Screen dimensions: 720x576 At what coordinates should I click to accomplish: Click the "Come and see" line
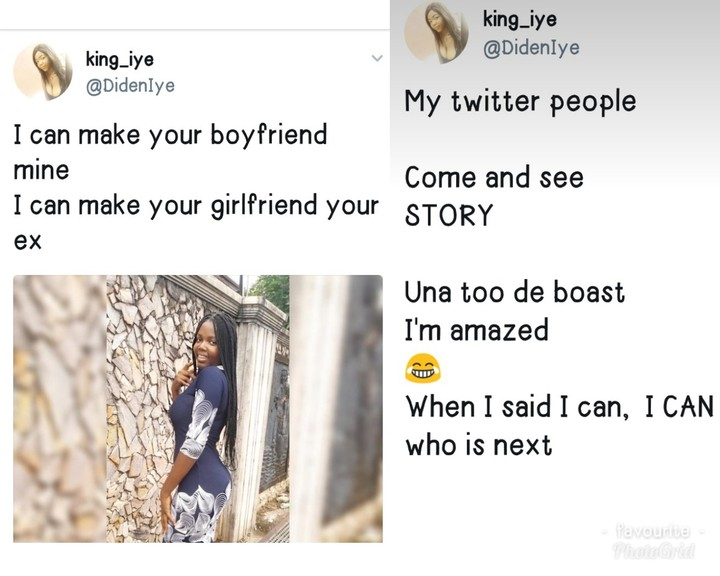[x=493, y=178]
